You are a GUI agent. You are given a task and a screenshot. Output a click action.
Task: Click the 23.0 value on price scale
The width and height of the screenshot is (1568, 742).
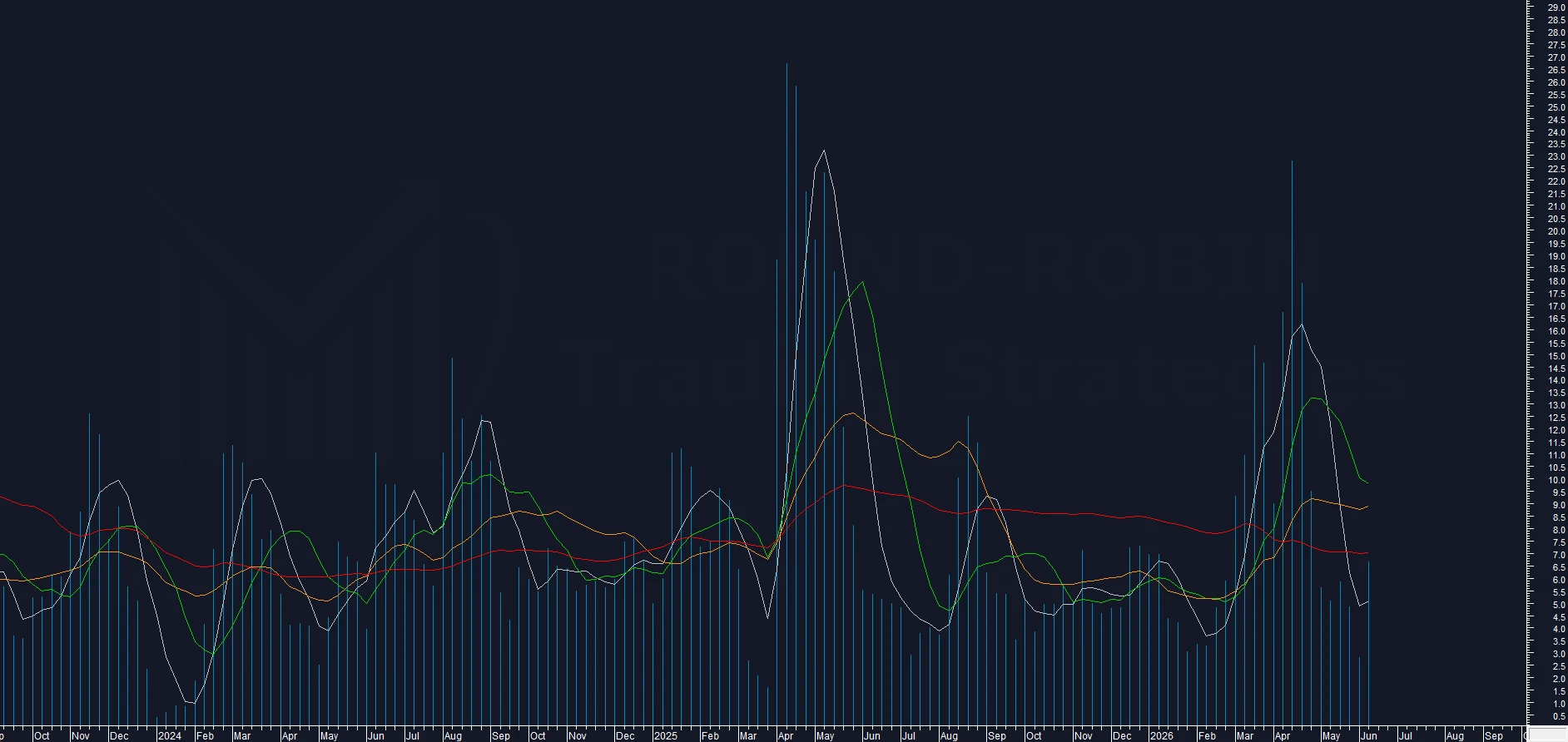1556,156
